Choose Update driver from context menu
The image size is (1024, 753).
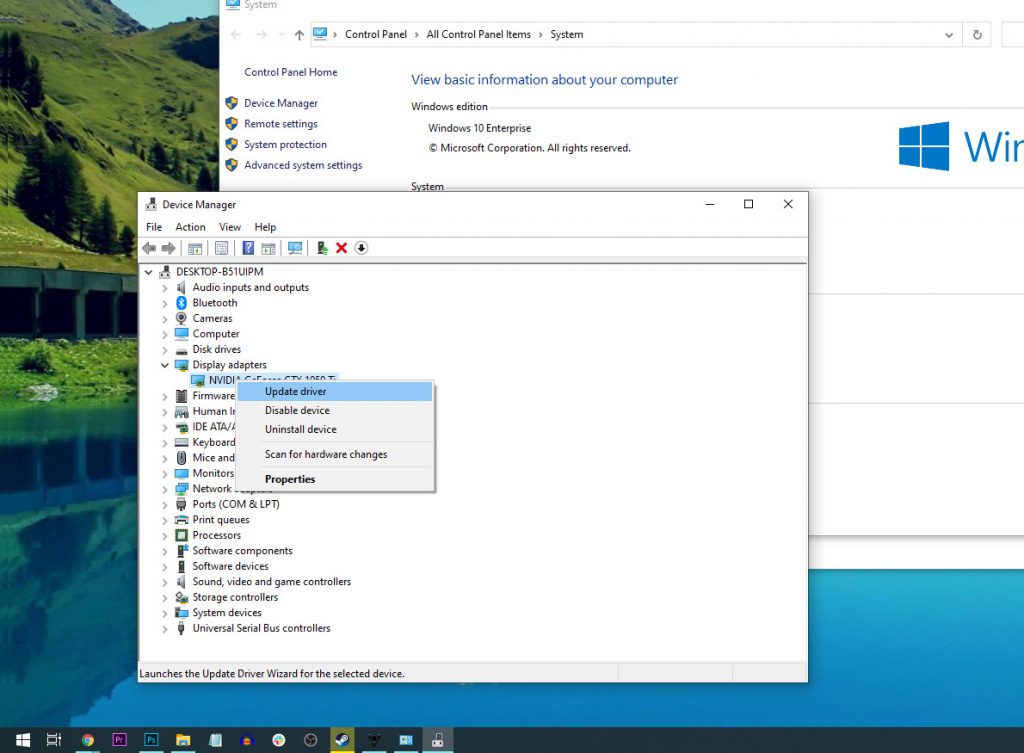pyautogui.click(x=334, y=391)
